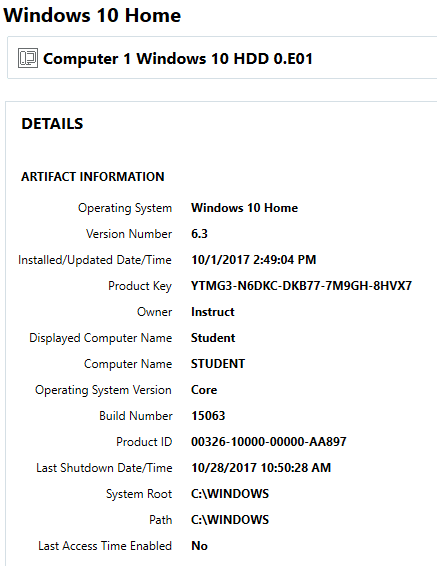Click the Product Key field label
The width and height of the screenshot is (437, 566).
(x=140, y=286)
